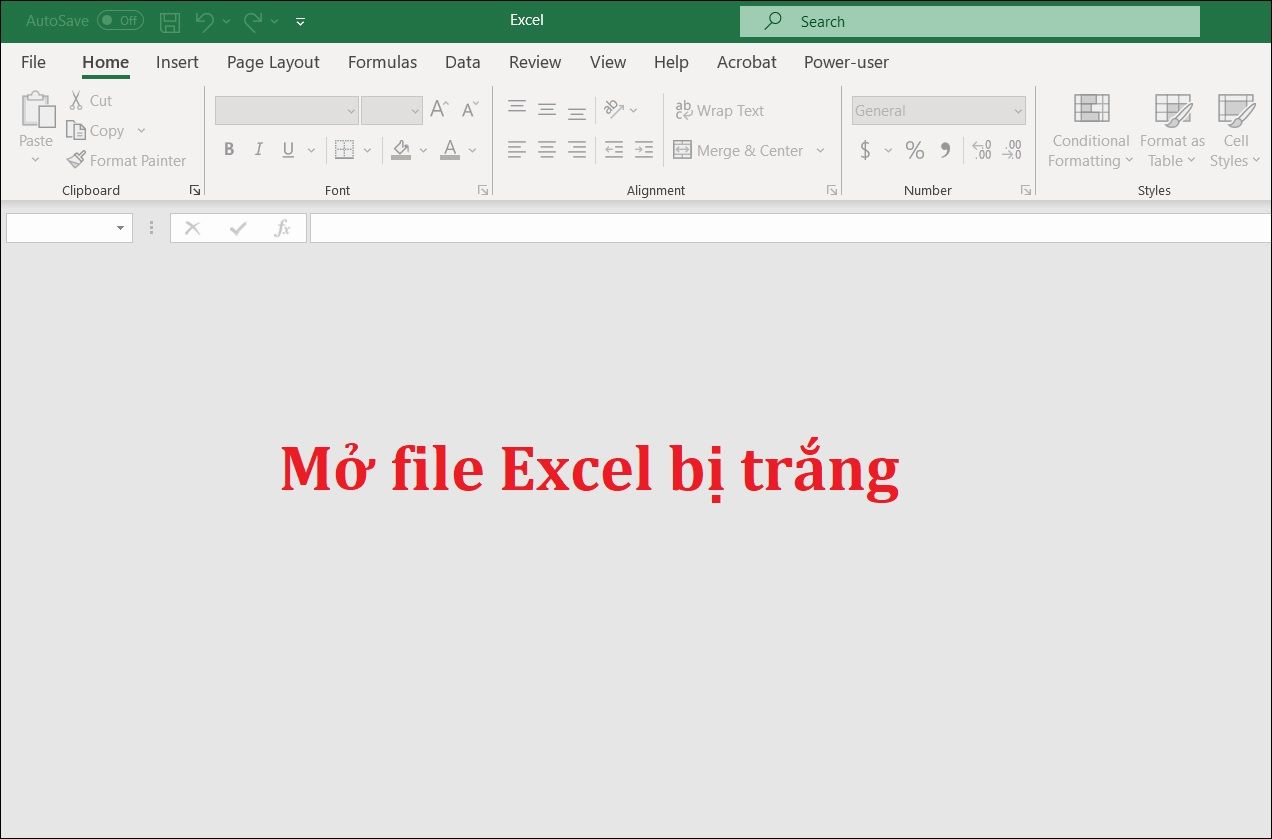Open the General number format dropdown

pyautogui.click(x=939, y=110)
